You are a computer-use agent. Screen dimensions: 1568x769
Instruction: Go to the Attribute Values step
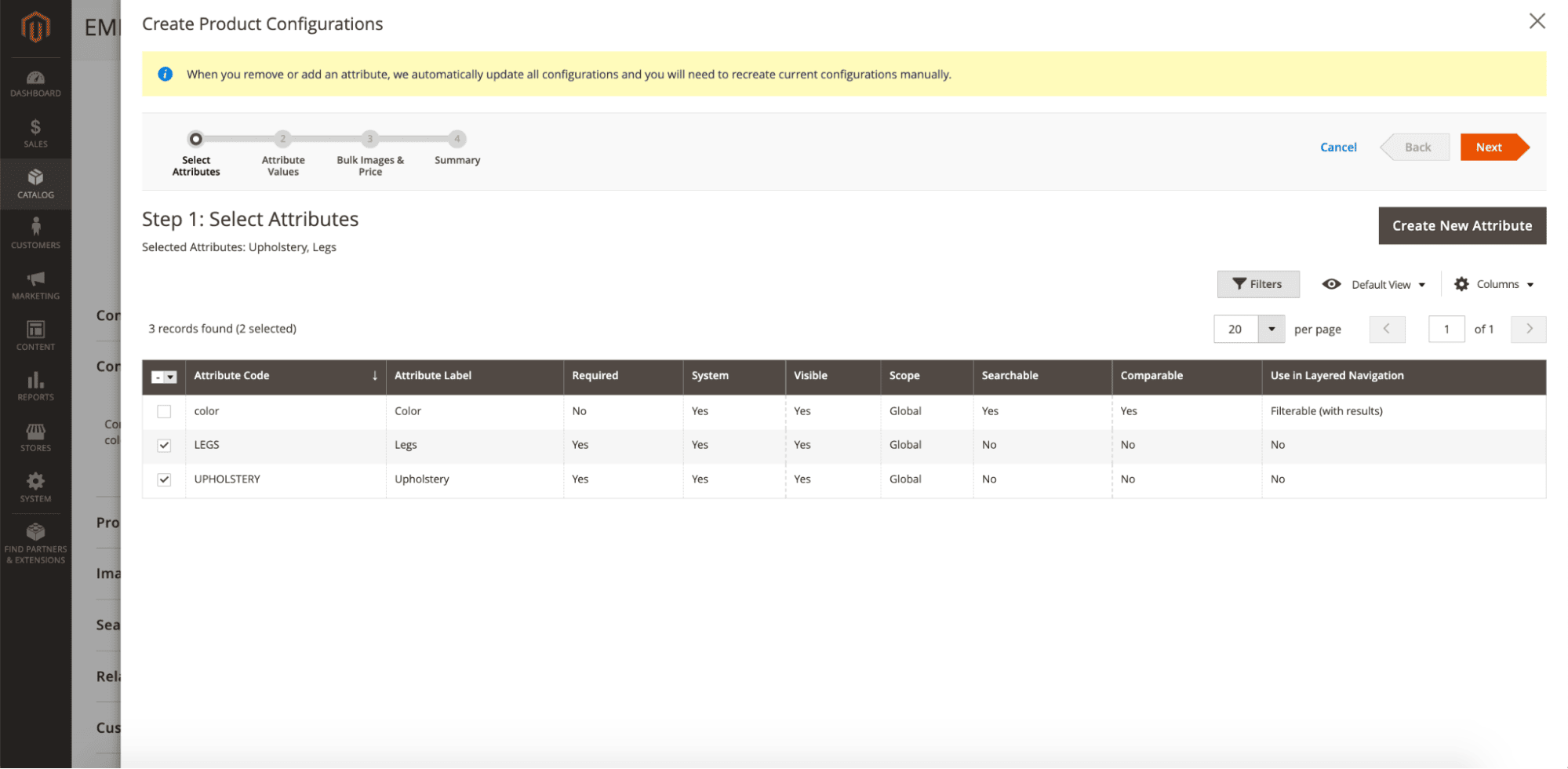tap(283, 153)
